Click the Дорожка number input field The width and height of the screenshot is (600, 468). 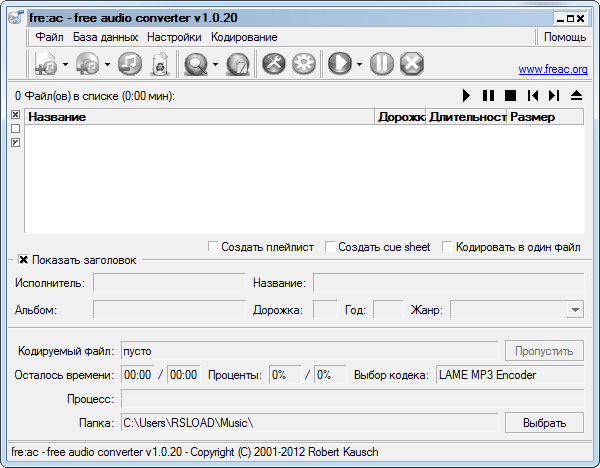(x=325, y=310)
